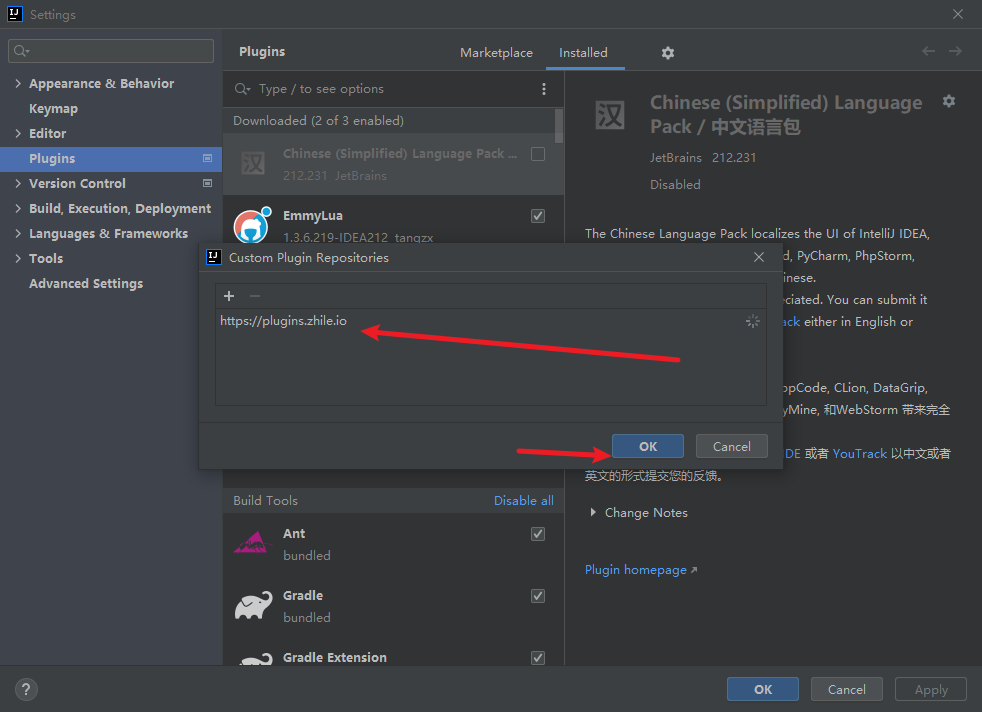
Task: Click the EmmyLua plugin icon
Action: [252, 225]
